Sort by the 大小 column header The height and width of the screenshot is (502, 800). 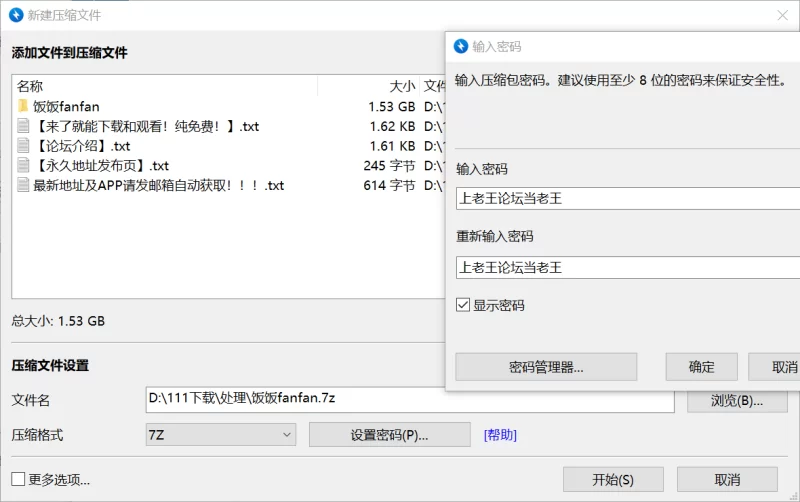click(402, 86)
